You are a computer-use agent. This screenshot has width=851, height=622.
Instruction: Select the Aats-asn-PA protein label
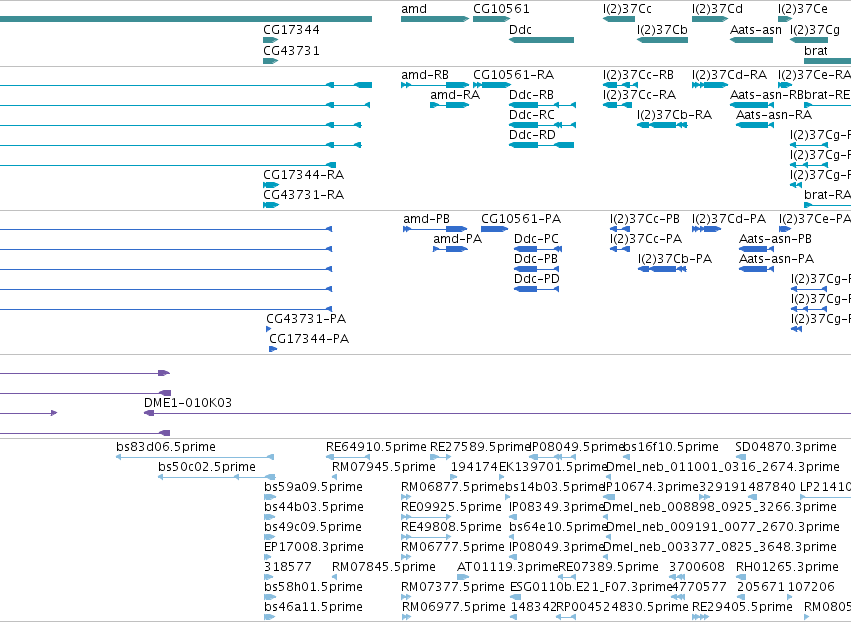point(777,259)
